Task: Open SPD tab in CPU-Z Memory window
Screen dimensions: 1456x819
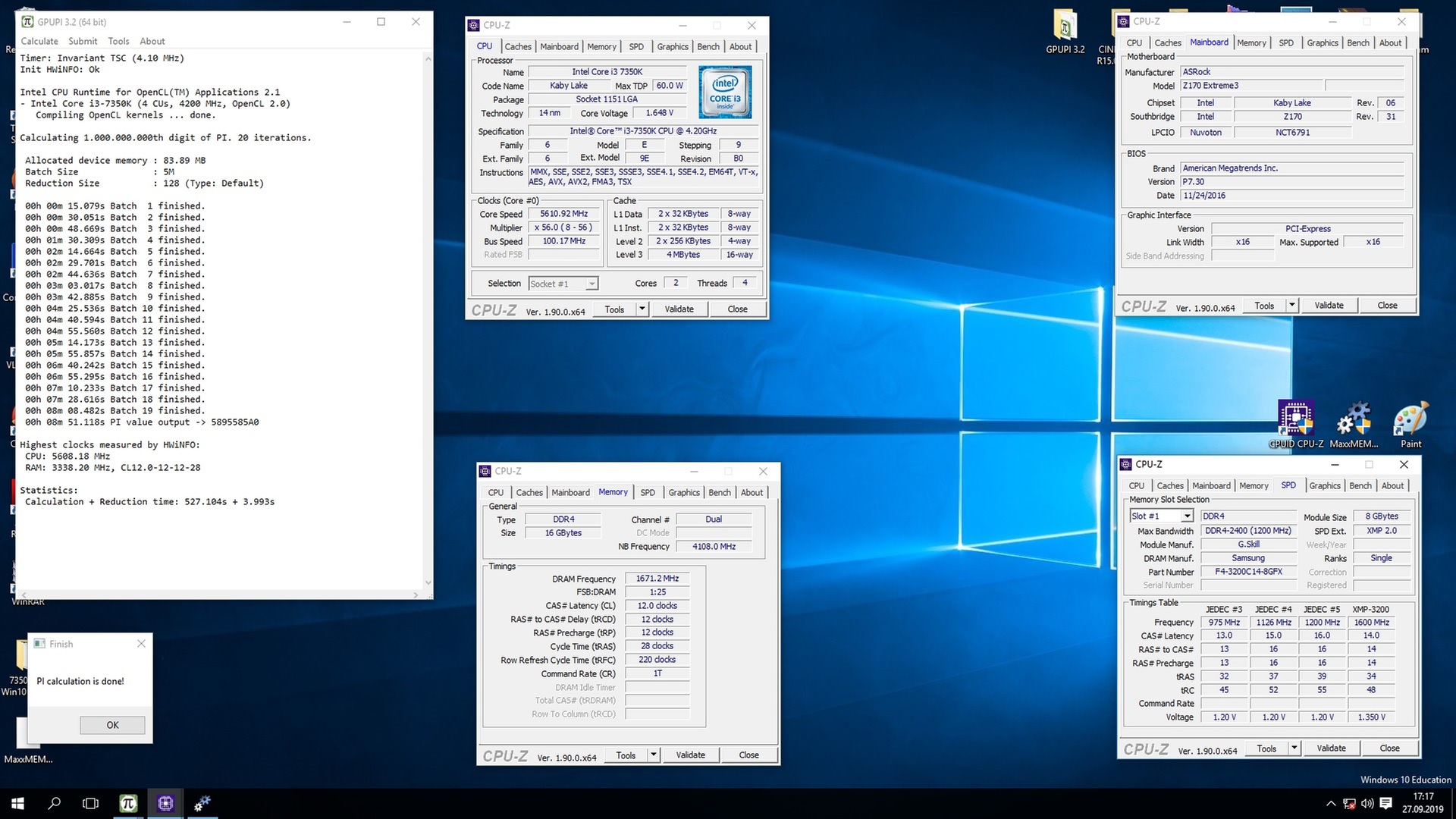Action: click(x=648, y=492)
